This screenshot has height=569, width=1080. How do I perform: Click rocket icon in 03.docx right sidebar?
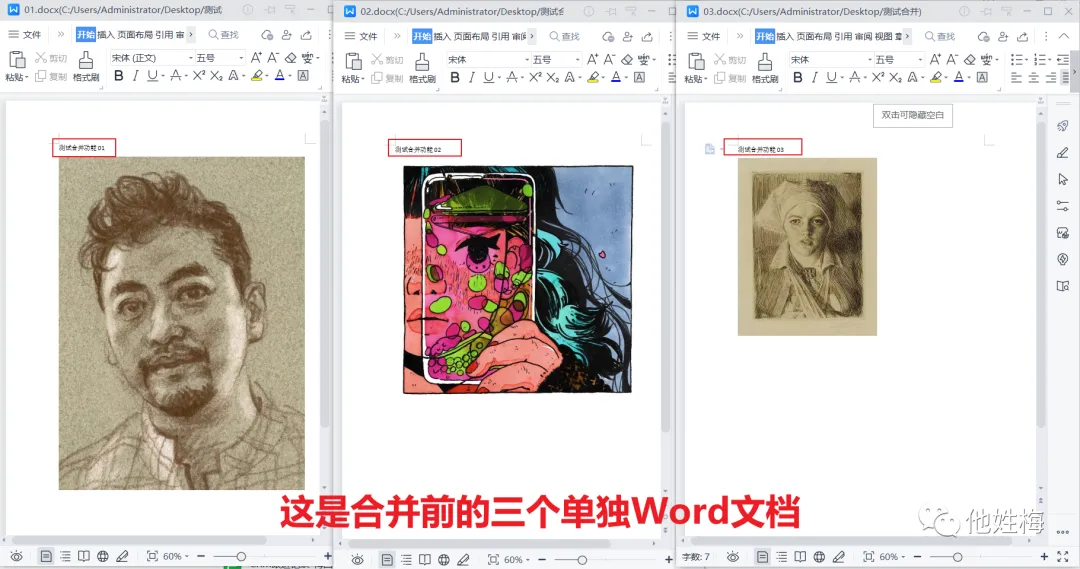(1063, 126)
